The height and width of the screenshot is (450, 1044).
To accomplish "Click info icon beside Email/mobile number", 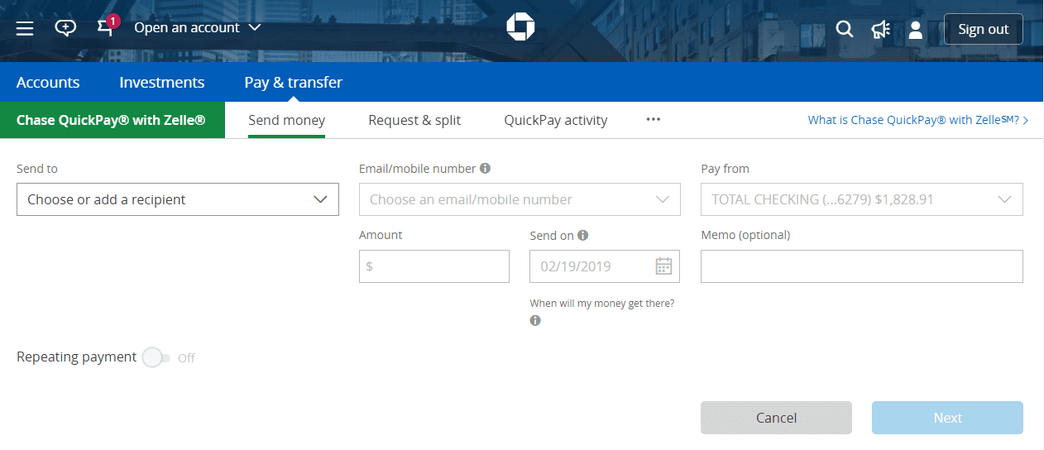I will 485,168.
